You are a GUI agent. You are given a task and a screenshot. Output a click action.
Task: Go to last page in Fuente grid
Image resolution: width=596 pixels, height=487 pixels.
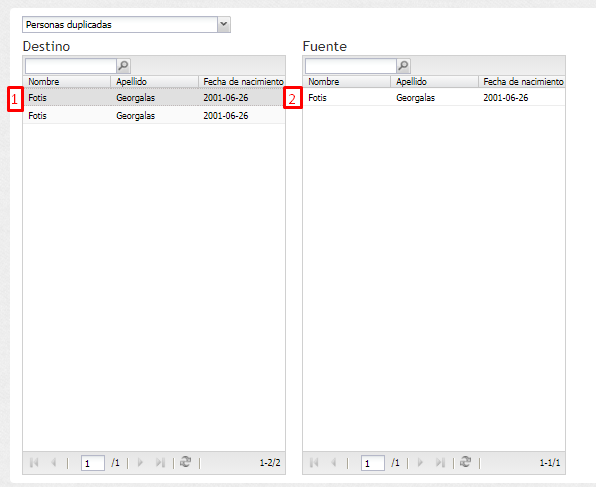(440, 462)
